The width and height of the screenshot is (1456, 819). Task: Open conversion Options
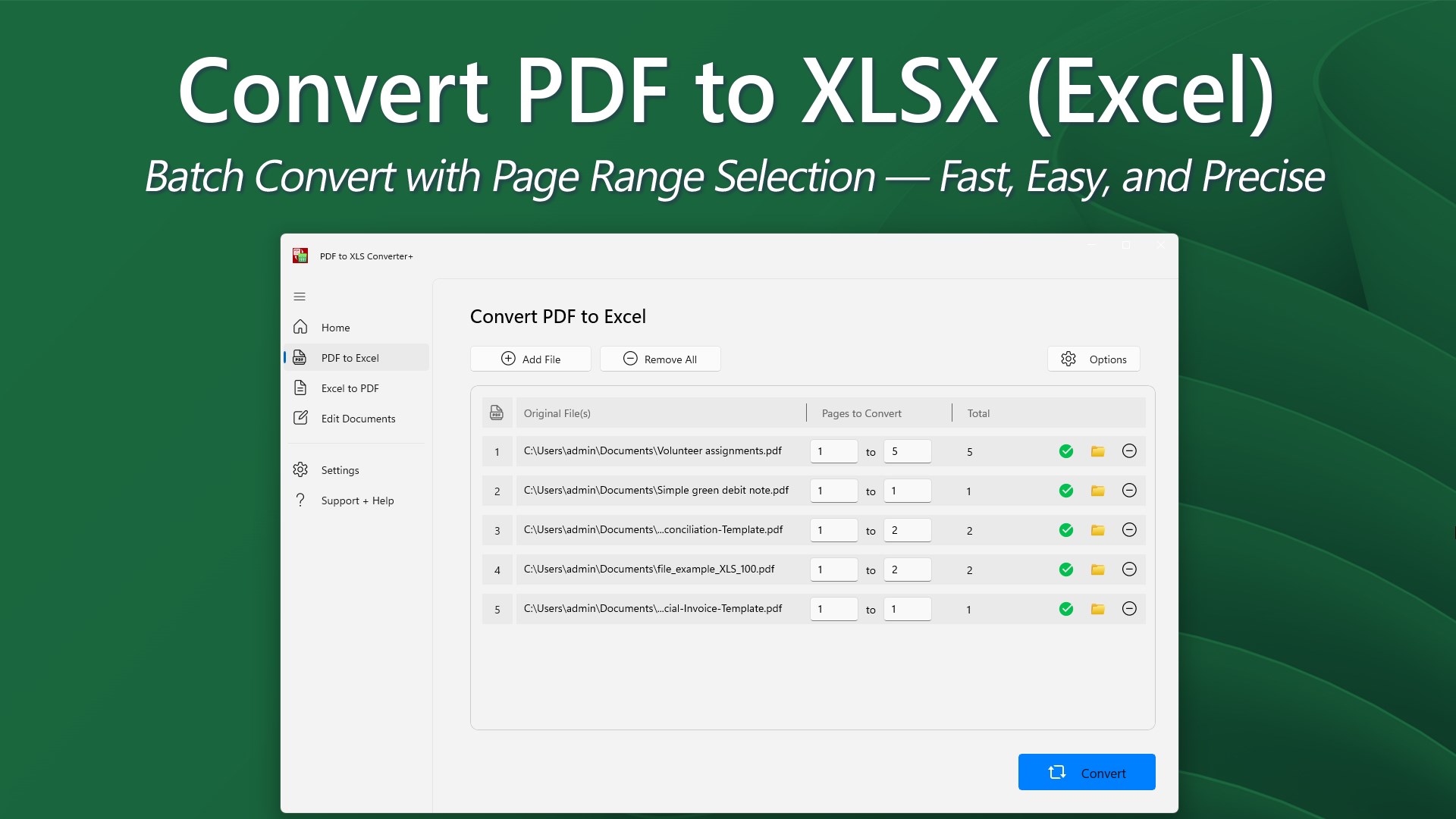coord(1094,359)
